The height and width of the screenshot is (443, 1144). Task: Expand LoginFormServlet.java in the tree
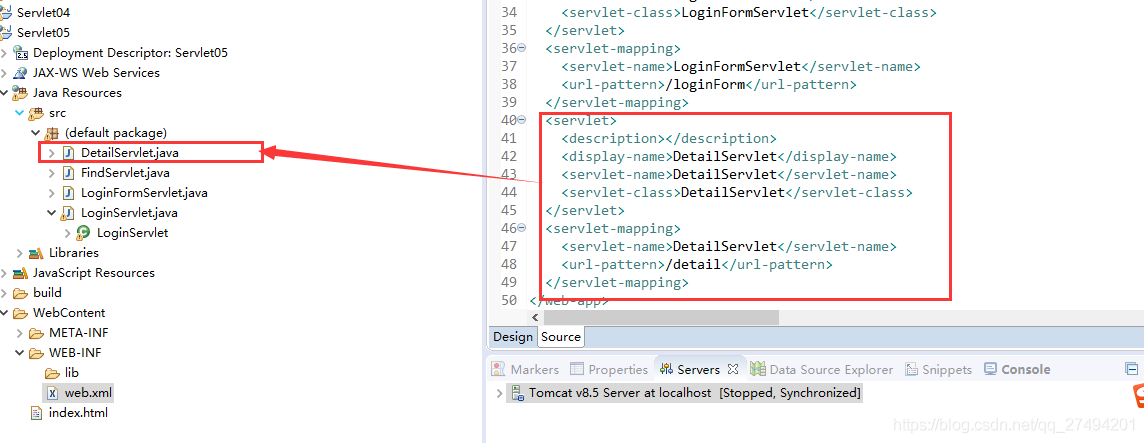click(x=52, y=193)
